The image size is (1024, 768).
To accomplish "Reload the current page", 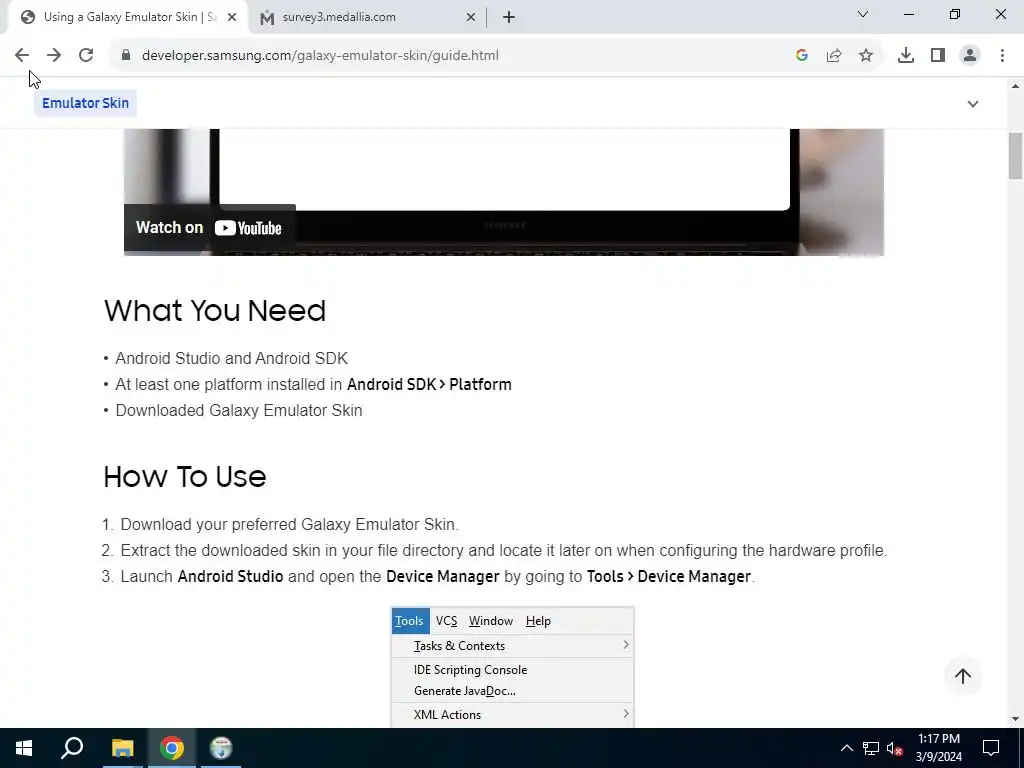I will coord(86,56).
